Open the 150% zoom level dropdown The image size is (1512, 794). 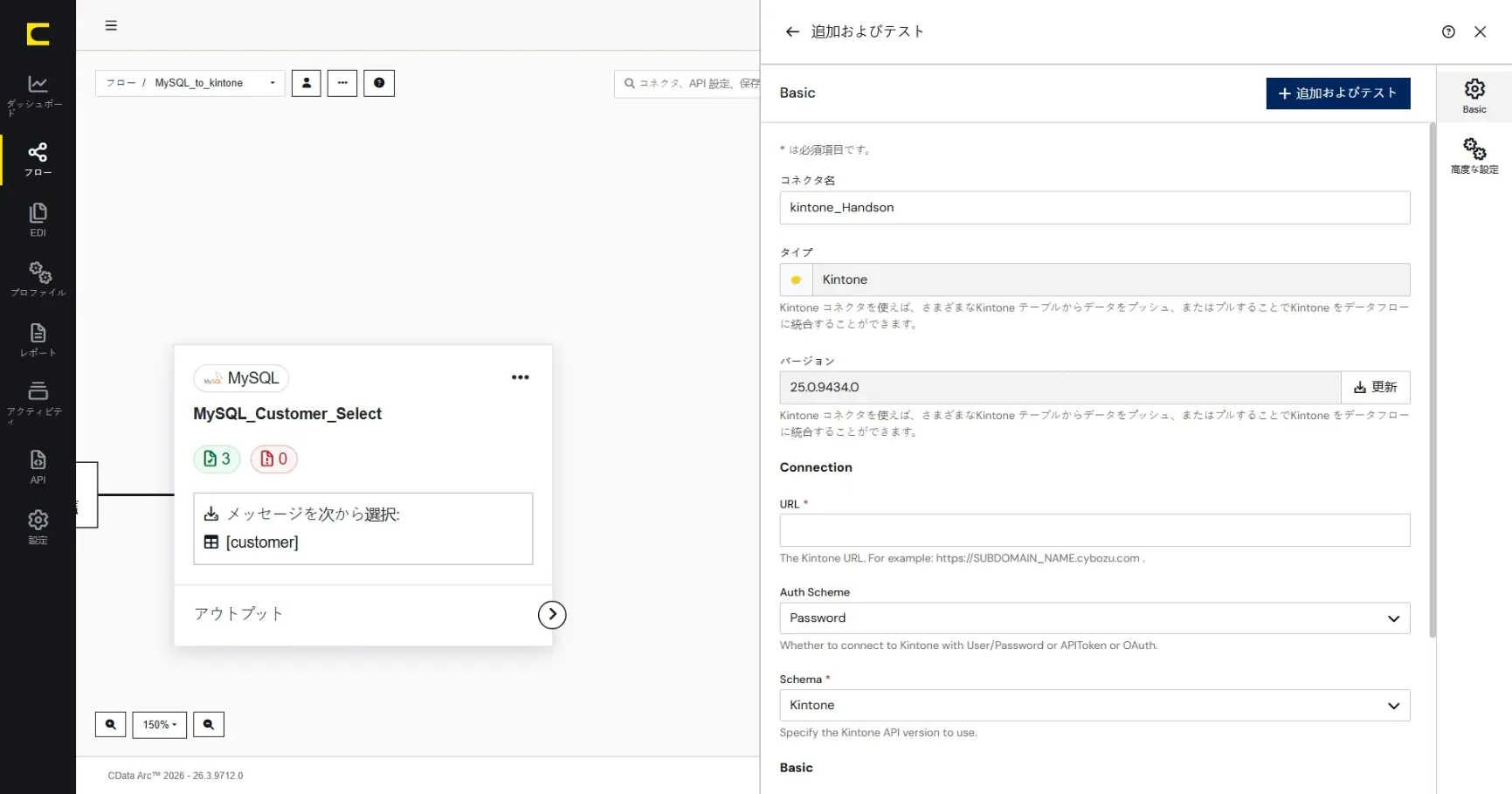(160, 724)
